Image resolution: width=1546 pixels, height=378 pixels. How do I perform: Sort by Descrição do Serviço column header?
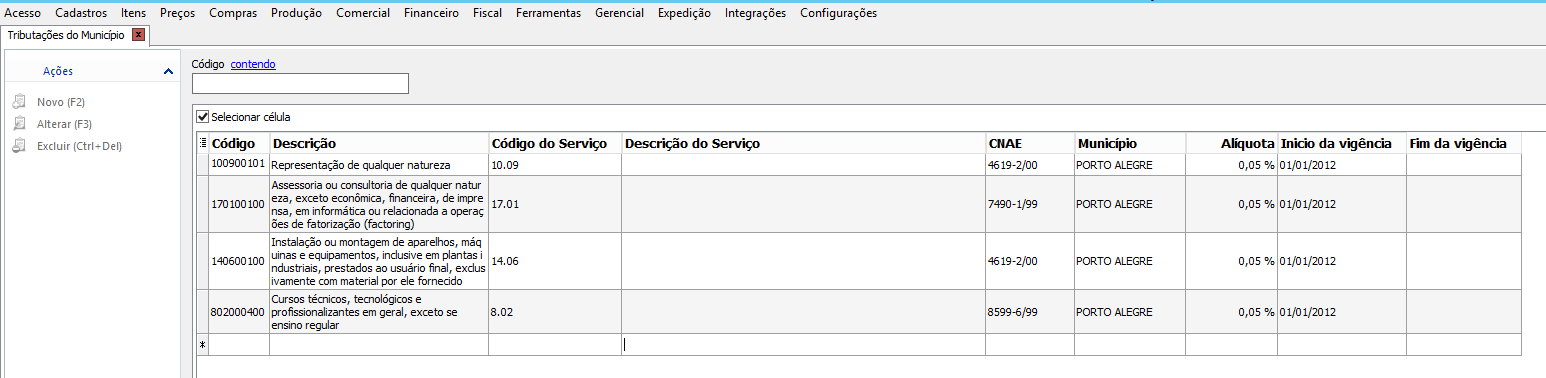[x=803, y=143]
